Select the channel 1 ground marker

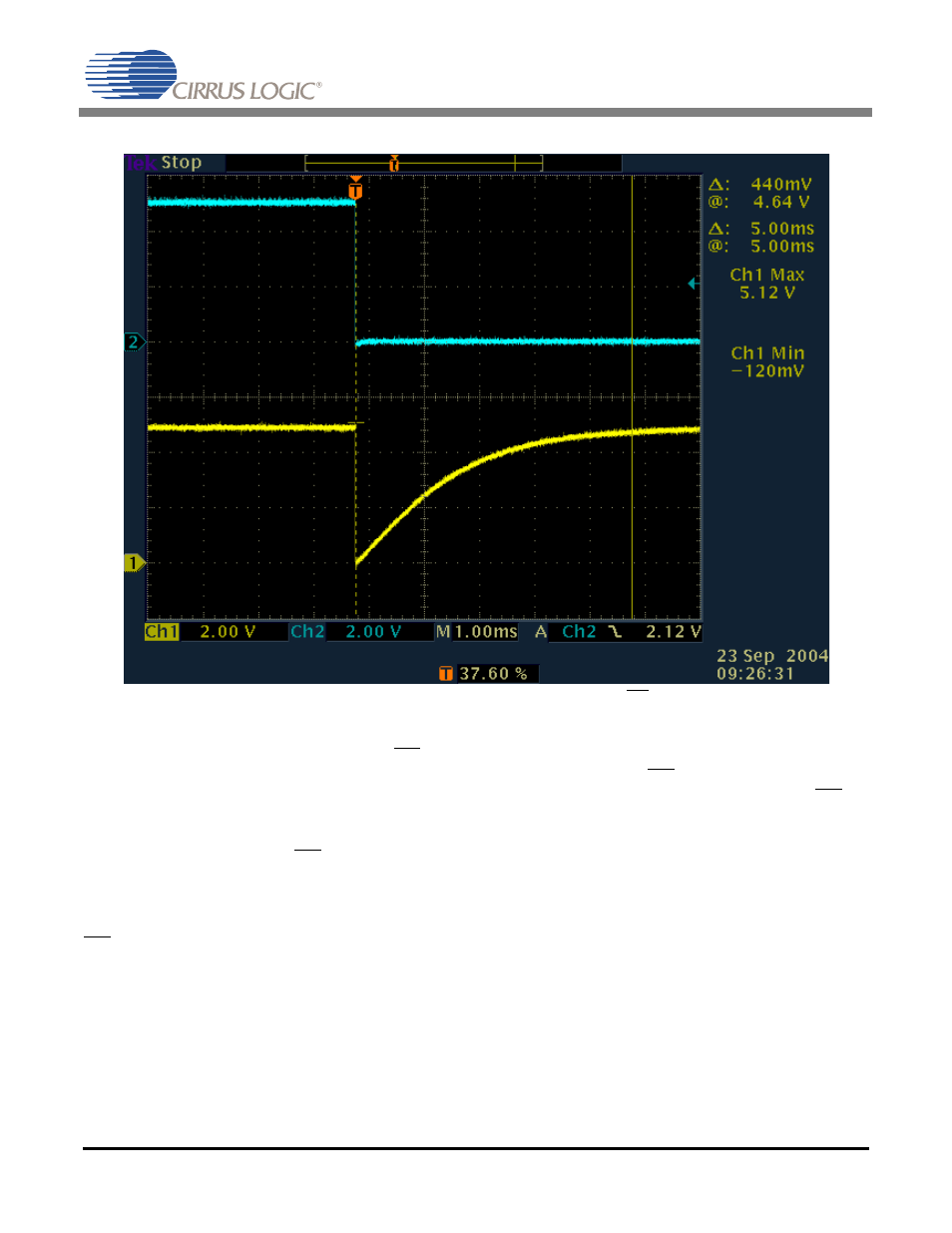[x=134, y=563]
